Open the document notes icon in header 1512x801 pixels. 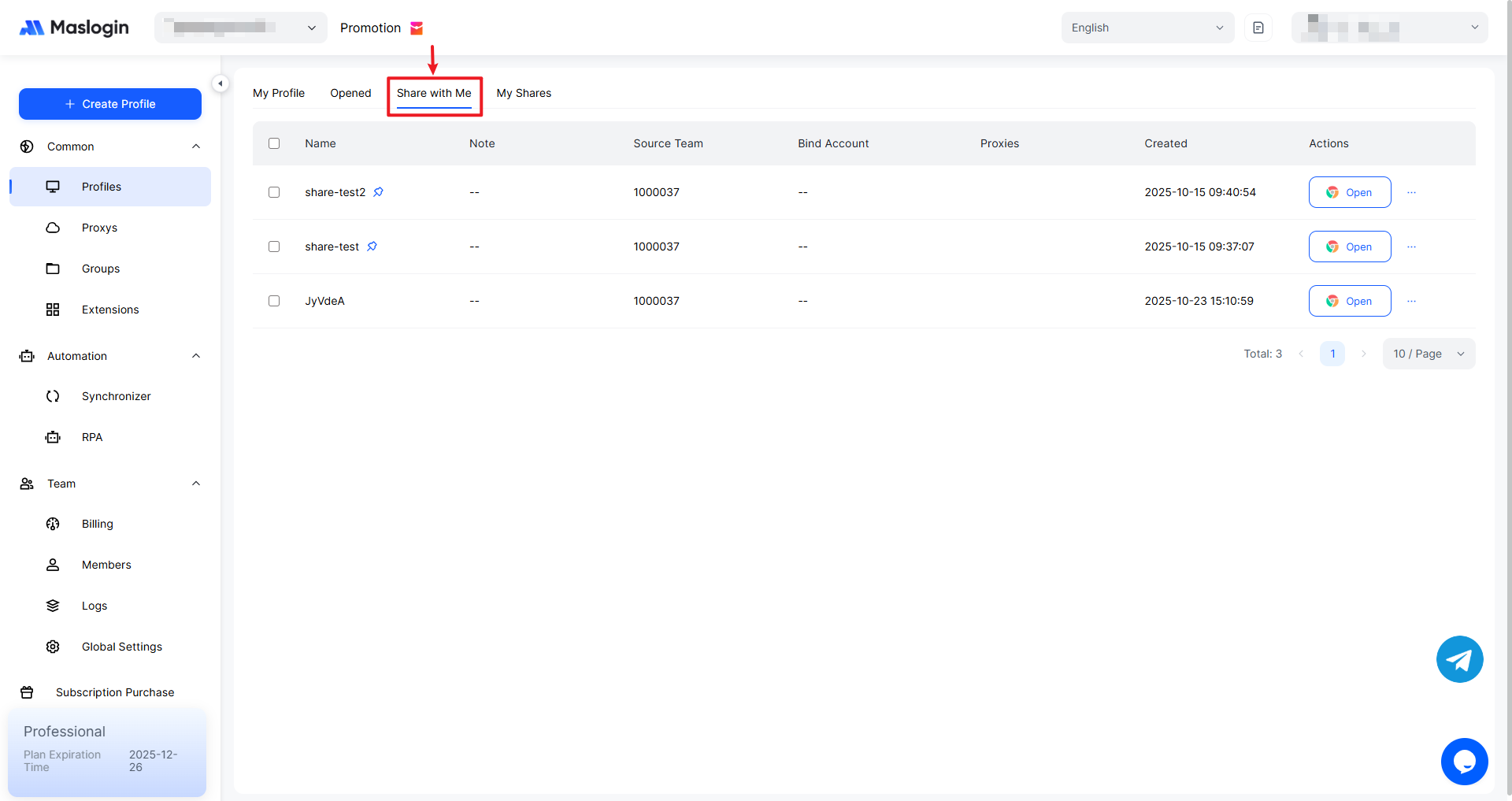click(x=1258, y=28)
